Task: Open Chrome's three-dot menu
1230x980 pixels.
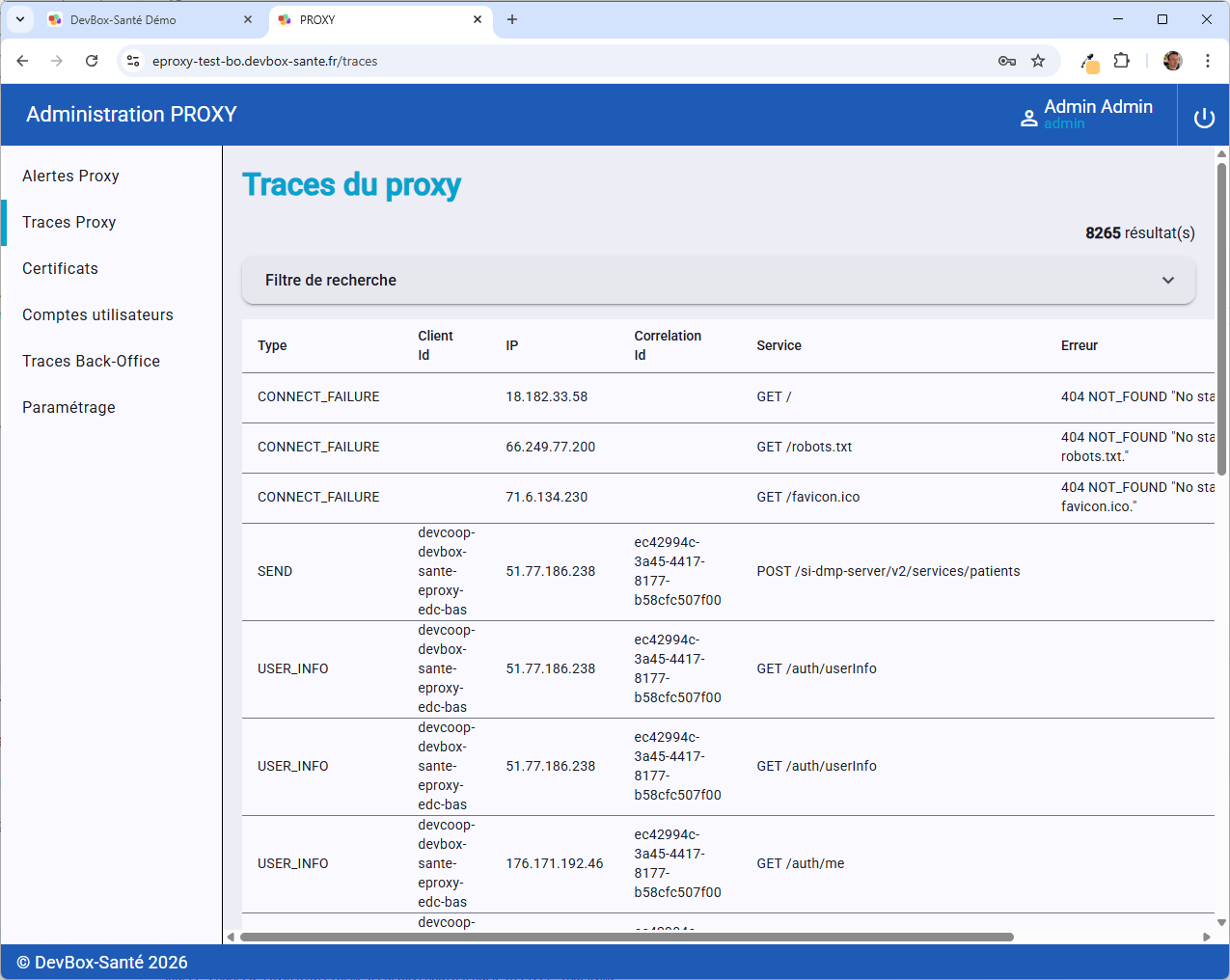Action: pyautogui.click(x=1208, y=60)
